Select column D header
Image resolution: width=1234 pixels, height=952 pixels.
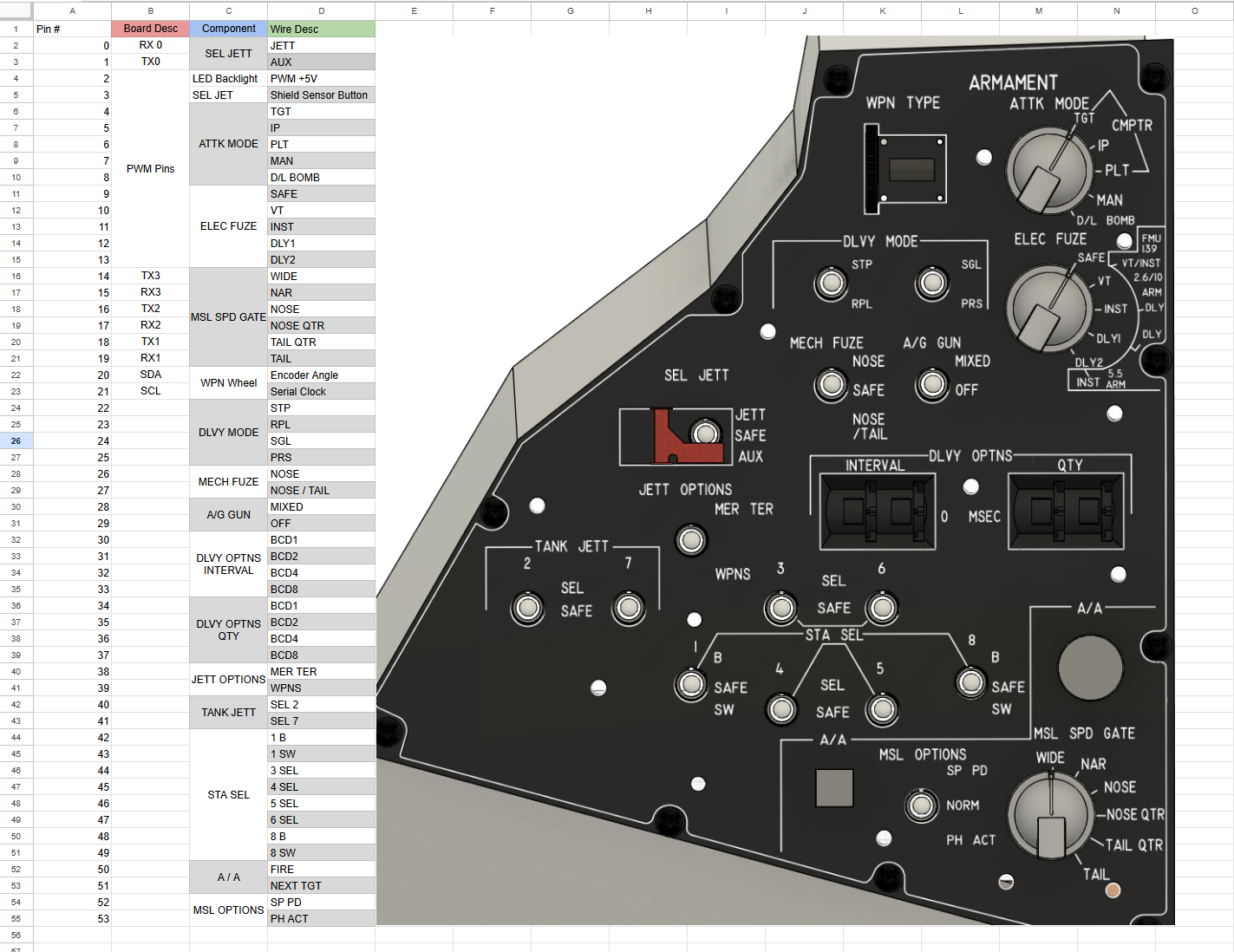pos(321,10)
